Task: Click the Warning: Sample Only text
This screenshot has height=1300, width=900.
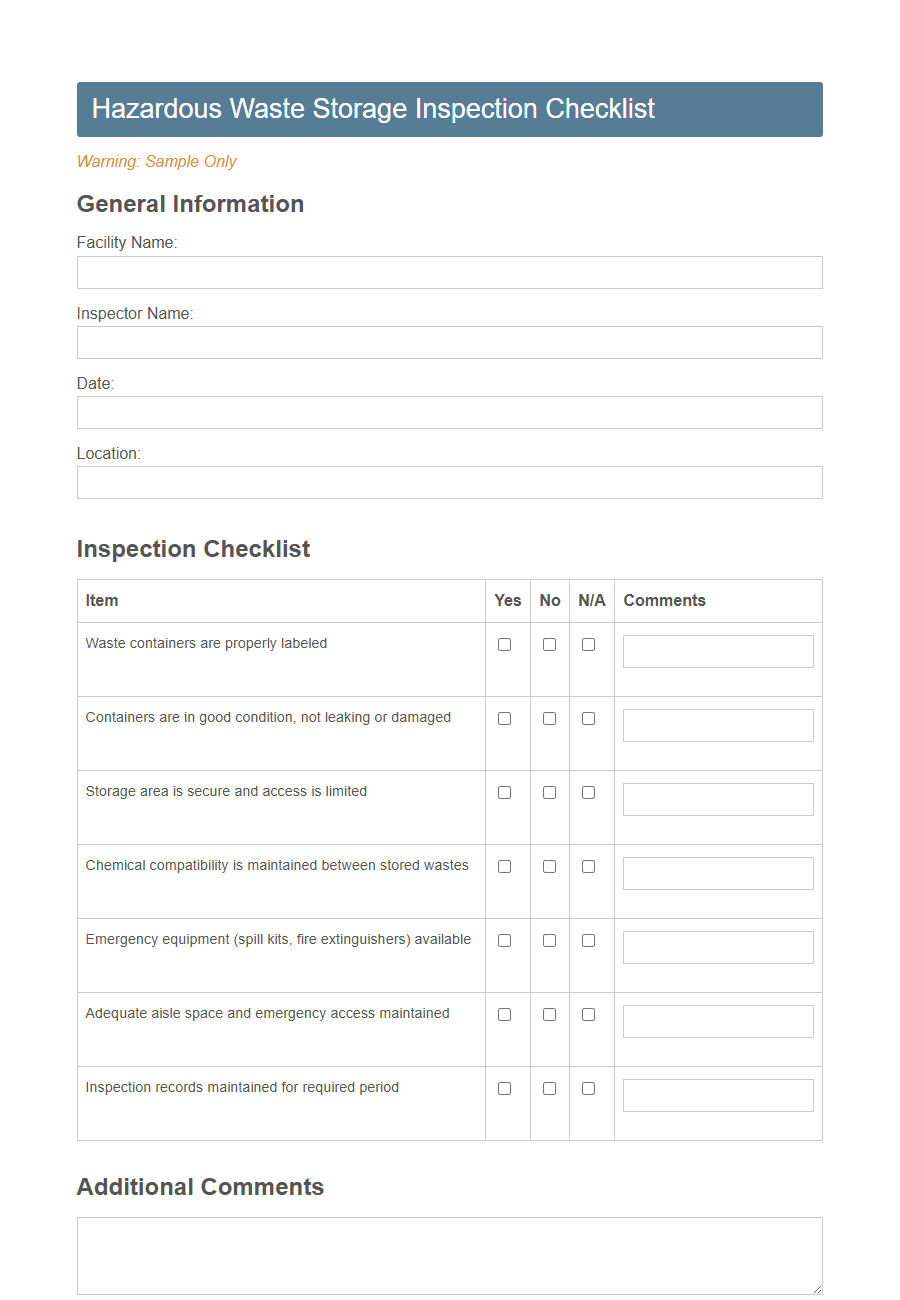Action: coord(156,161)
